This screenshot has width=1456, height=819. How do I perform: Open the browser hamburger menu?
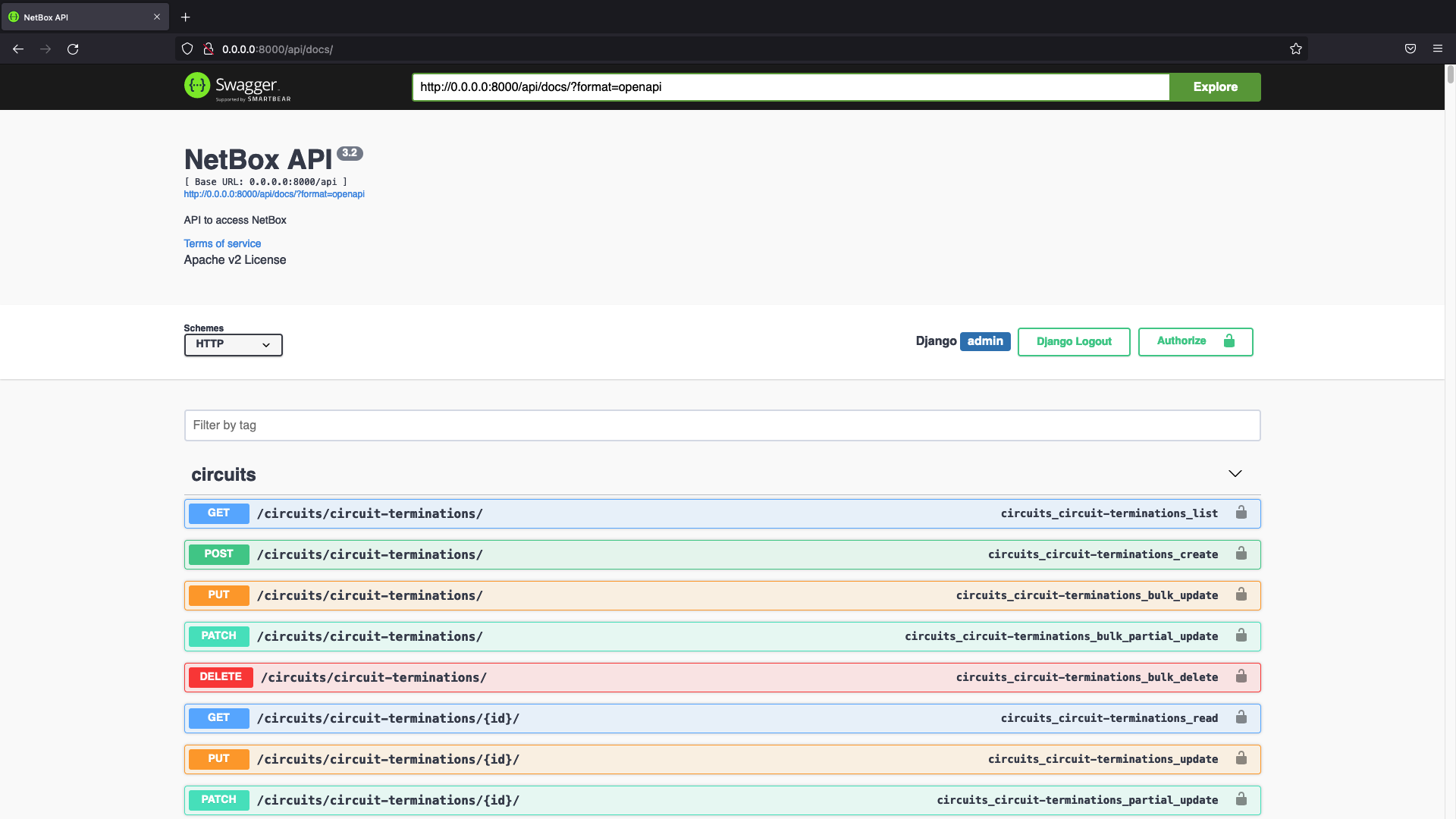(1438, 49)
